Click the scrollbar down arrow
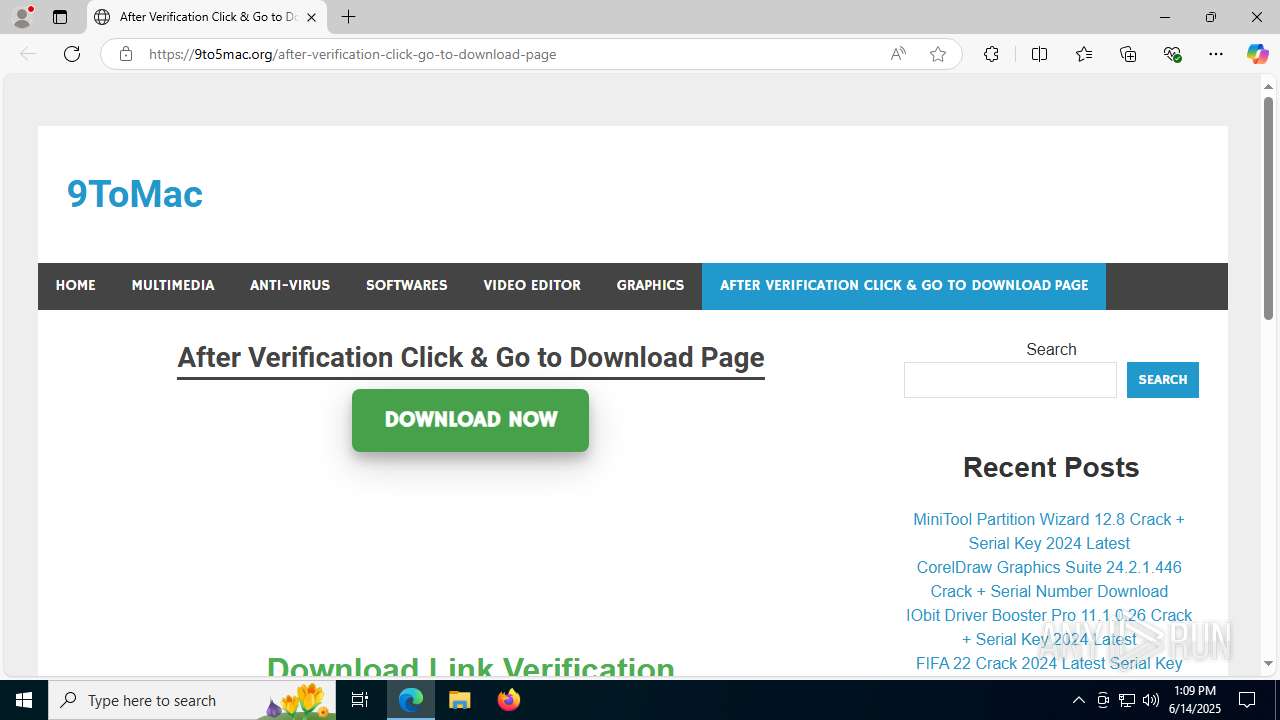The width and height of the screenshot is (1280, 720). (1268, 664)
